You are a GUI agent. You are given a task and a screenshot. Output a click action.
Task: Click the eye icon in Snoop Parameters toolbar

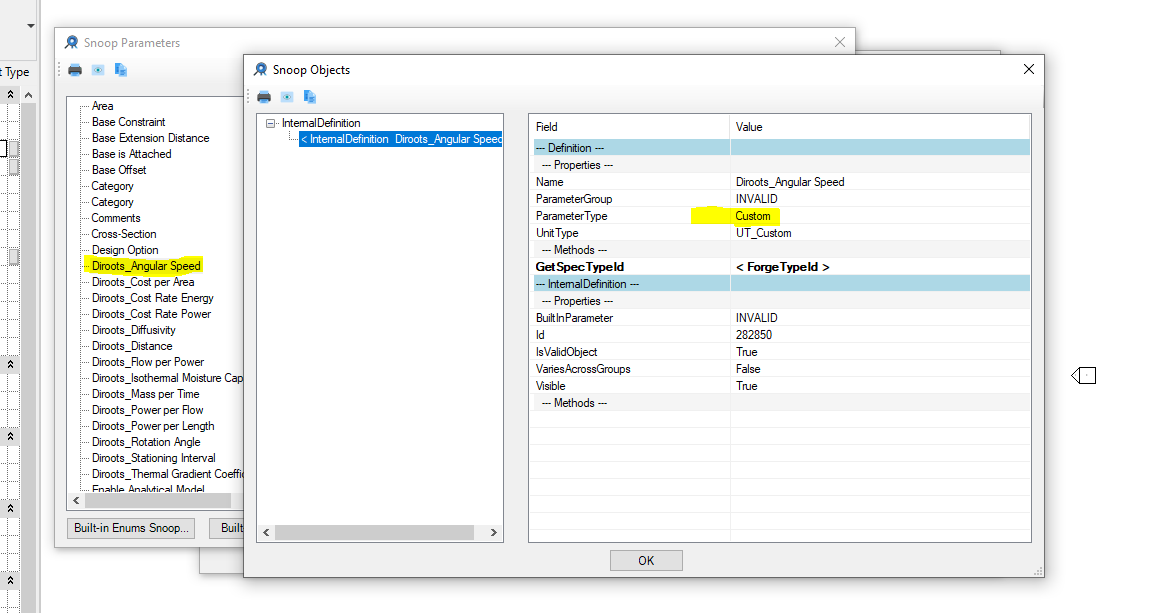point(97,70)
